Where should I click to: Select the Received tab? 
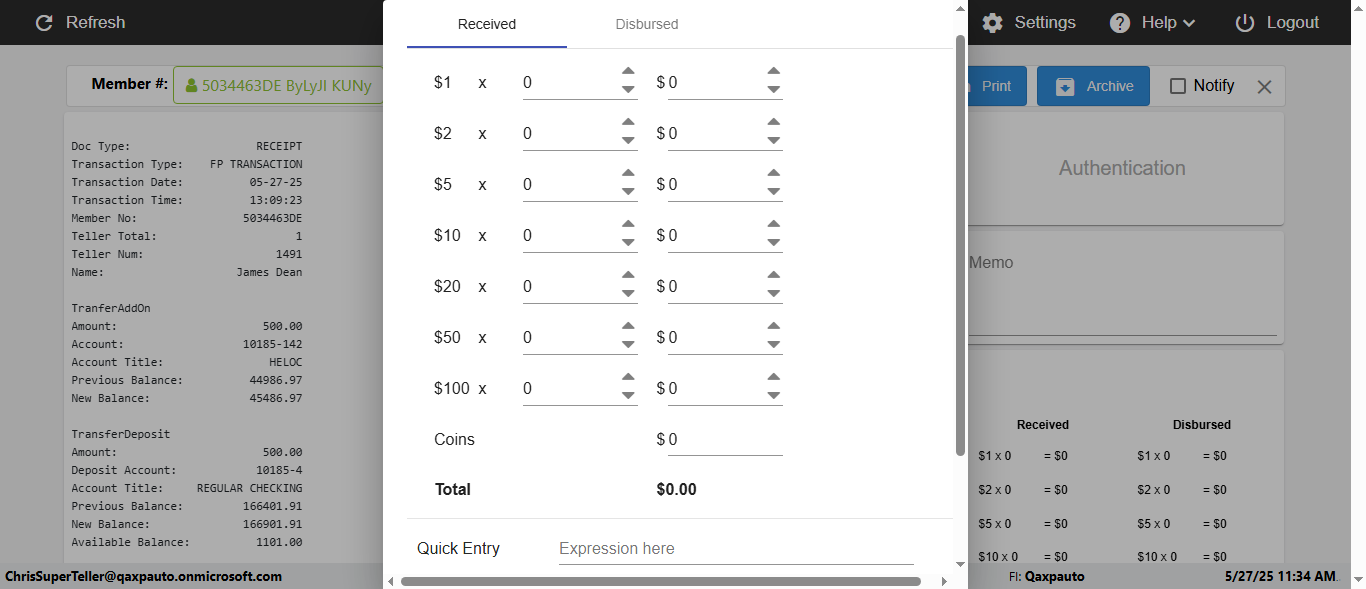pos(487,24)
